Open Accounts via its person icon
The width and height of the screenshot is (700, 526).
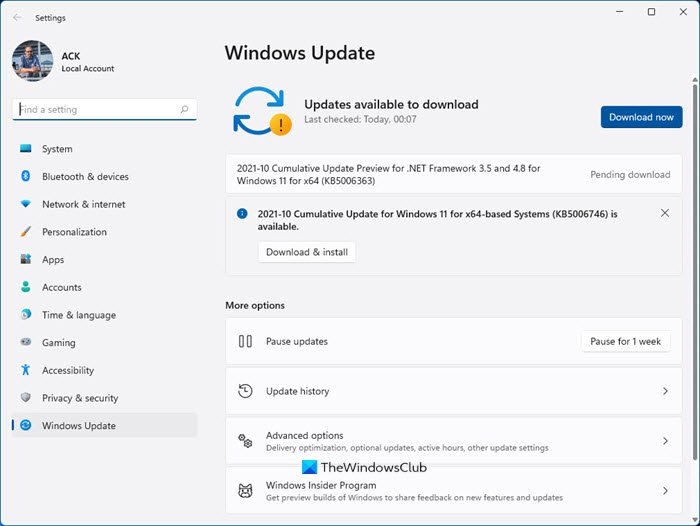pyautogui.click(x=25, y=287)
